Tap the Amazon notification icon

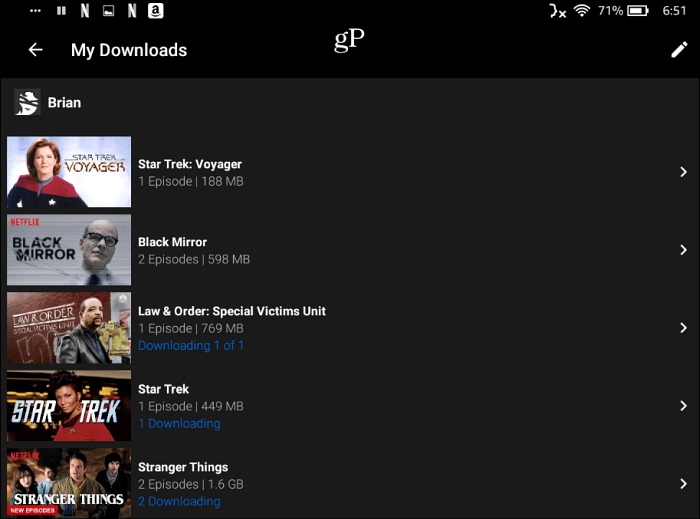[x=155, y=10]
